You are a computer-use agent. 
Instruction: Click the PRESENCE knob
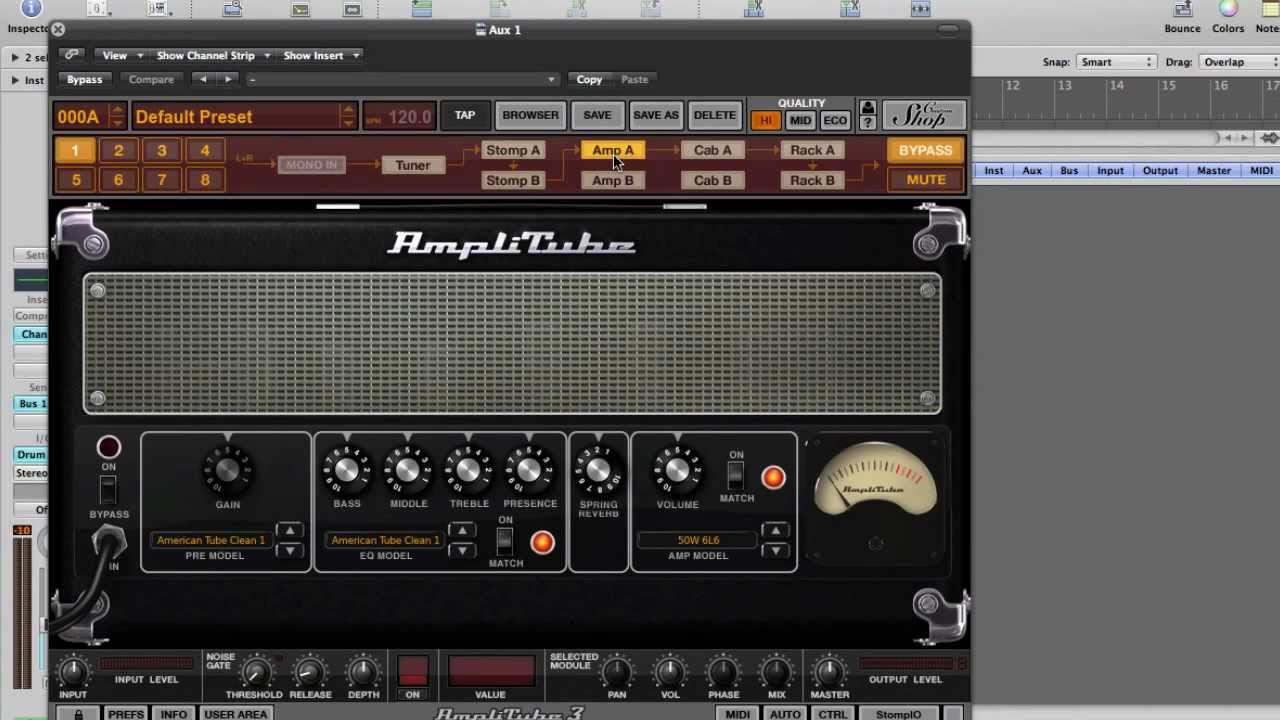(530, 470)
